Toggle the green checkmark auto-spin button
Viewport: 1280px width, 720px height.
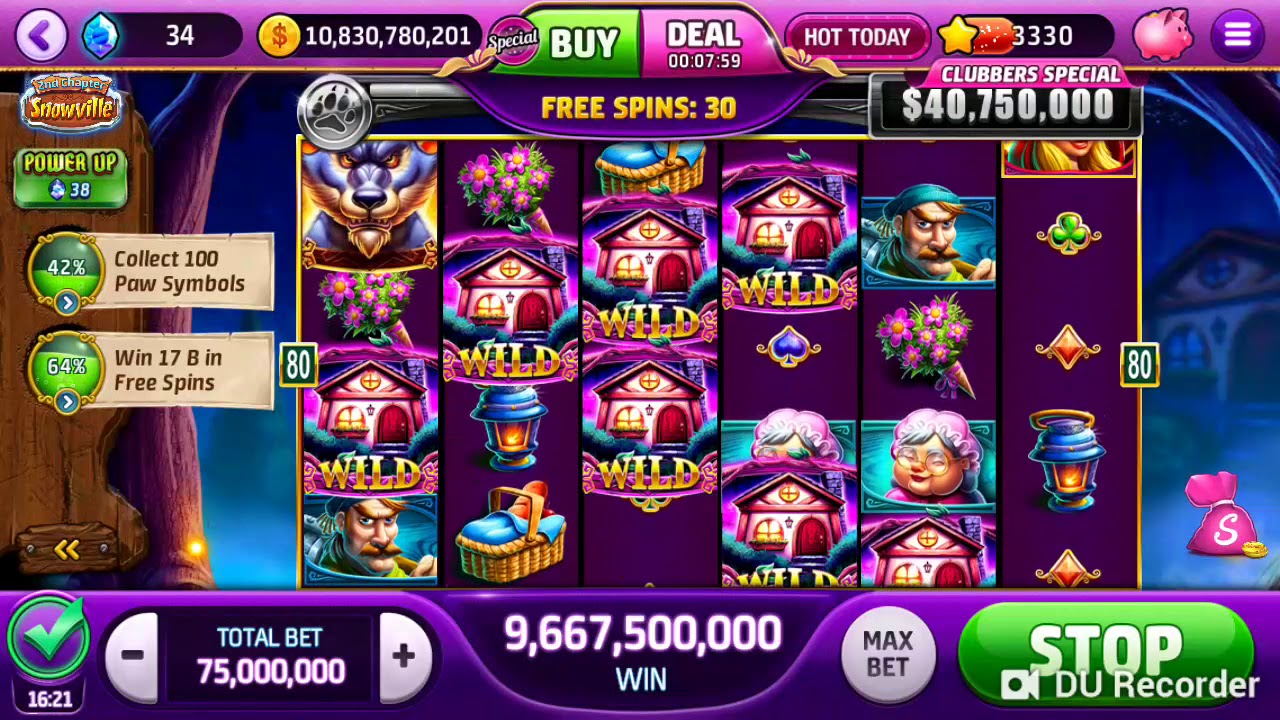(48, 638)
